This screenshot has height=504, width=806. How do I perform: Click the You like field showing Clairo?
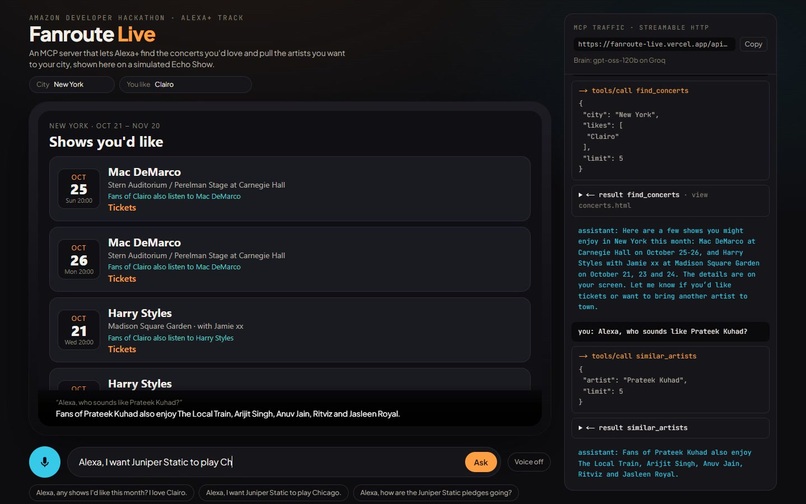(x=185, y=84)
